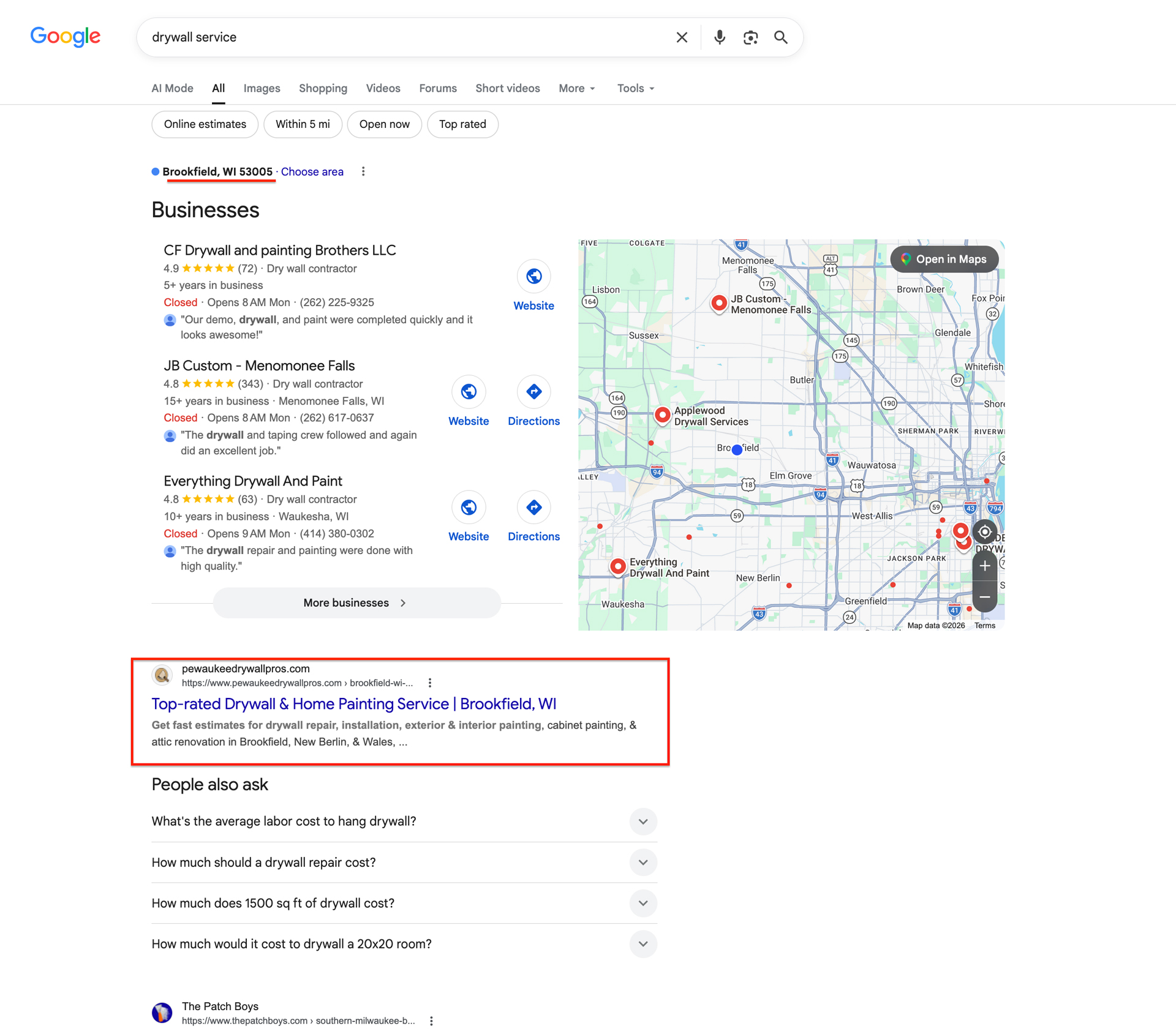Open JB Custom Menomonee Falls website icon
The width and height of the screenshot is (1176, 1031).
(x=469, y=392)
